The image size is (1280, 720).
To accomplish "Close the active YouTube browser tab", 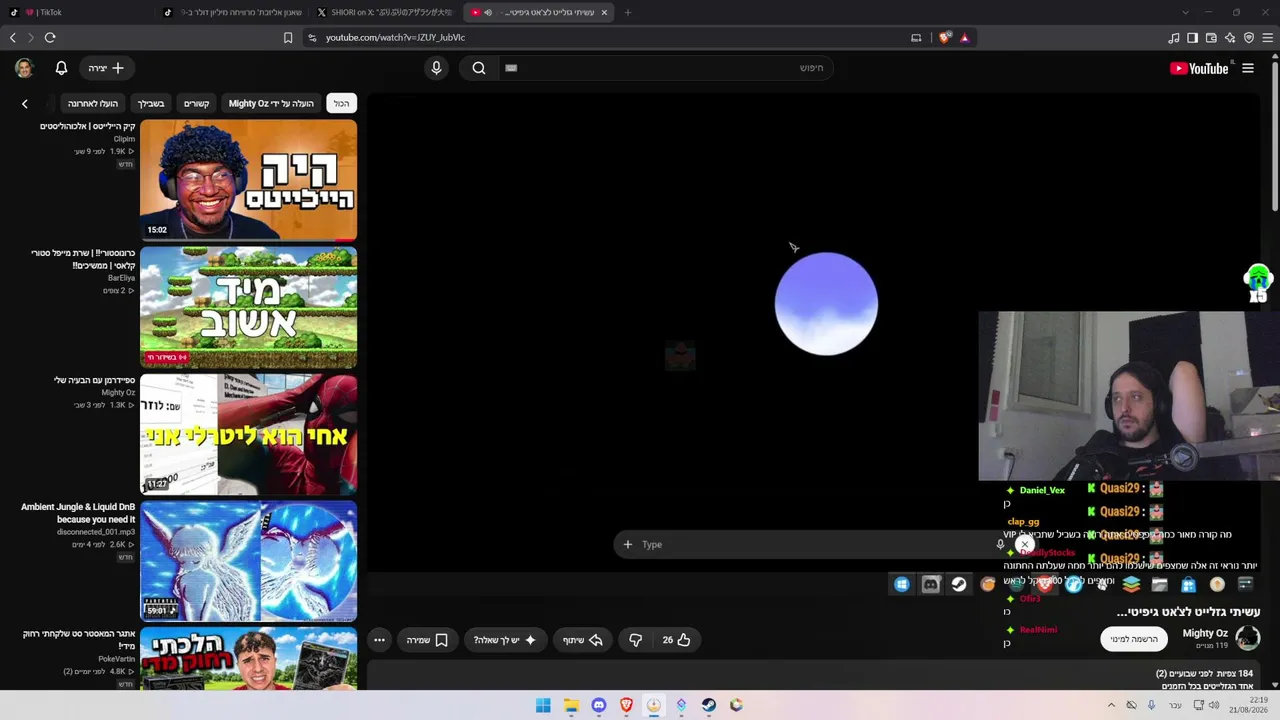I will pyautogui.click(x=604, y=12).
